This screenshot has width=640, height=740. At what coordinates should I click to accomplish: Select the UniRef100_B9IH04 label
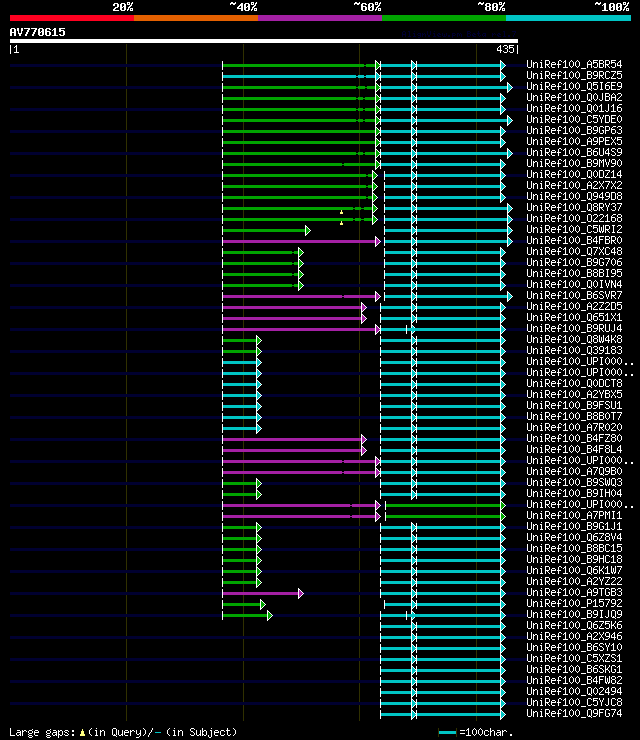coord(574,494)
